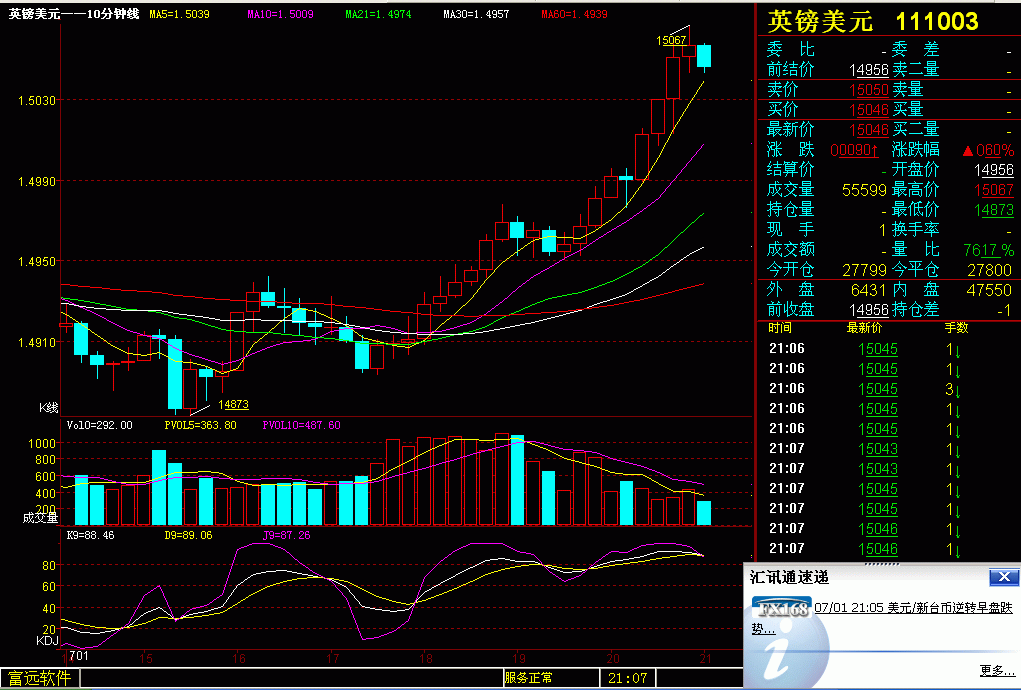
Task: Click the 18 hour mark on time axis
Action: 425,658
